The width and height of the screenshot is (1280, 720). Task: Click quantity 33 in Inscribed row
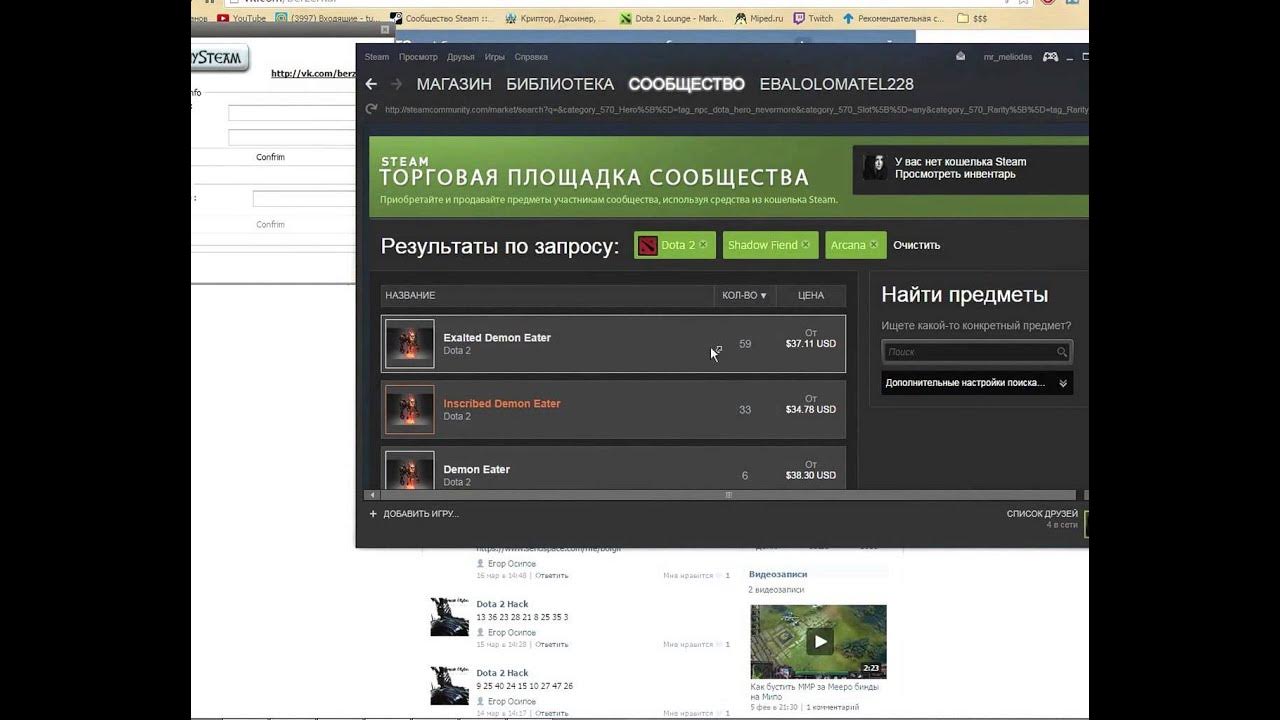pos(745,410)
